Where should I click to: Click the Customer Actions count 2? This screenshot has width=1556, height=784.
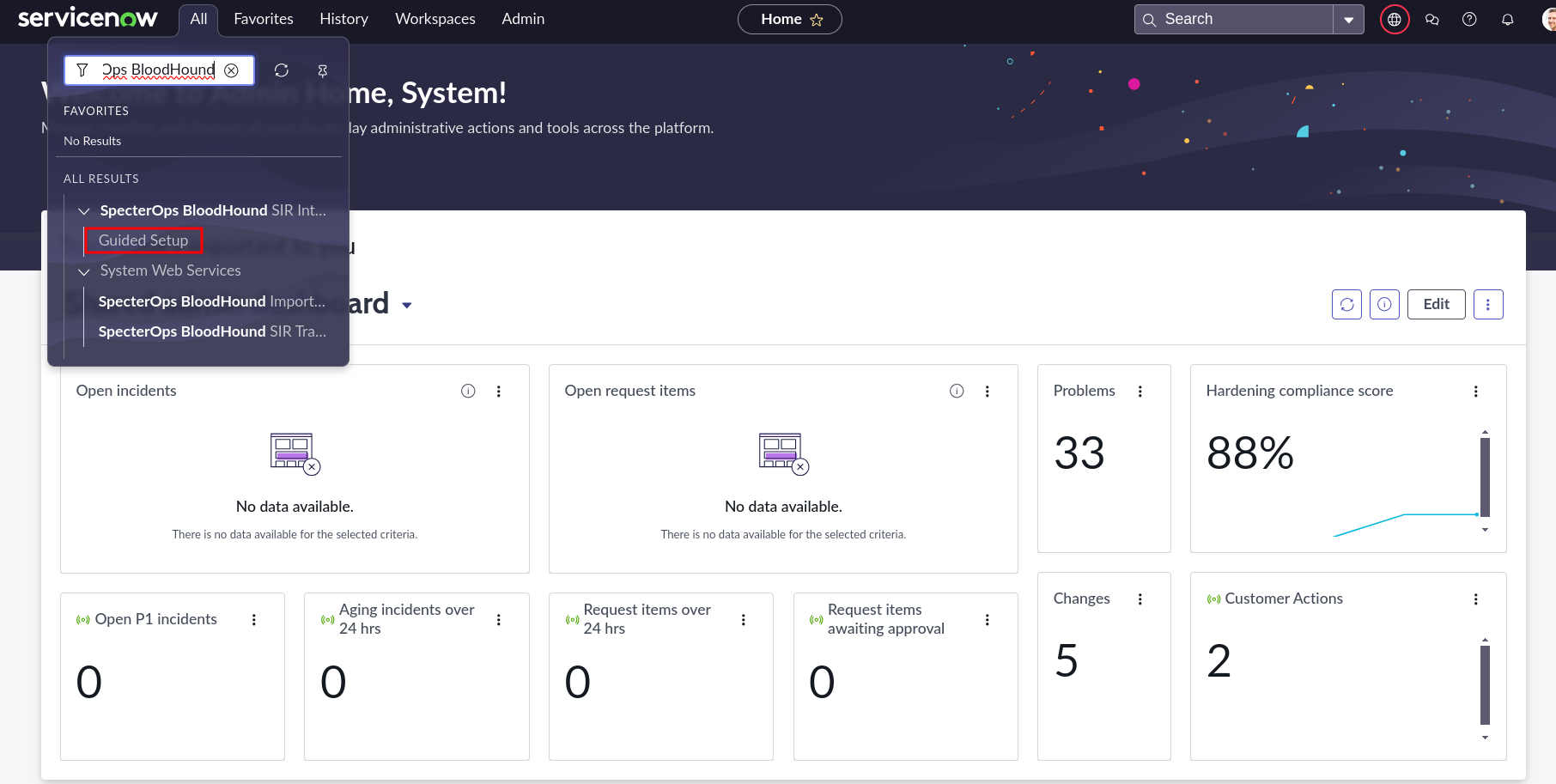(1219, 661)
